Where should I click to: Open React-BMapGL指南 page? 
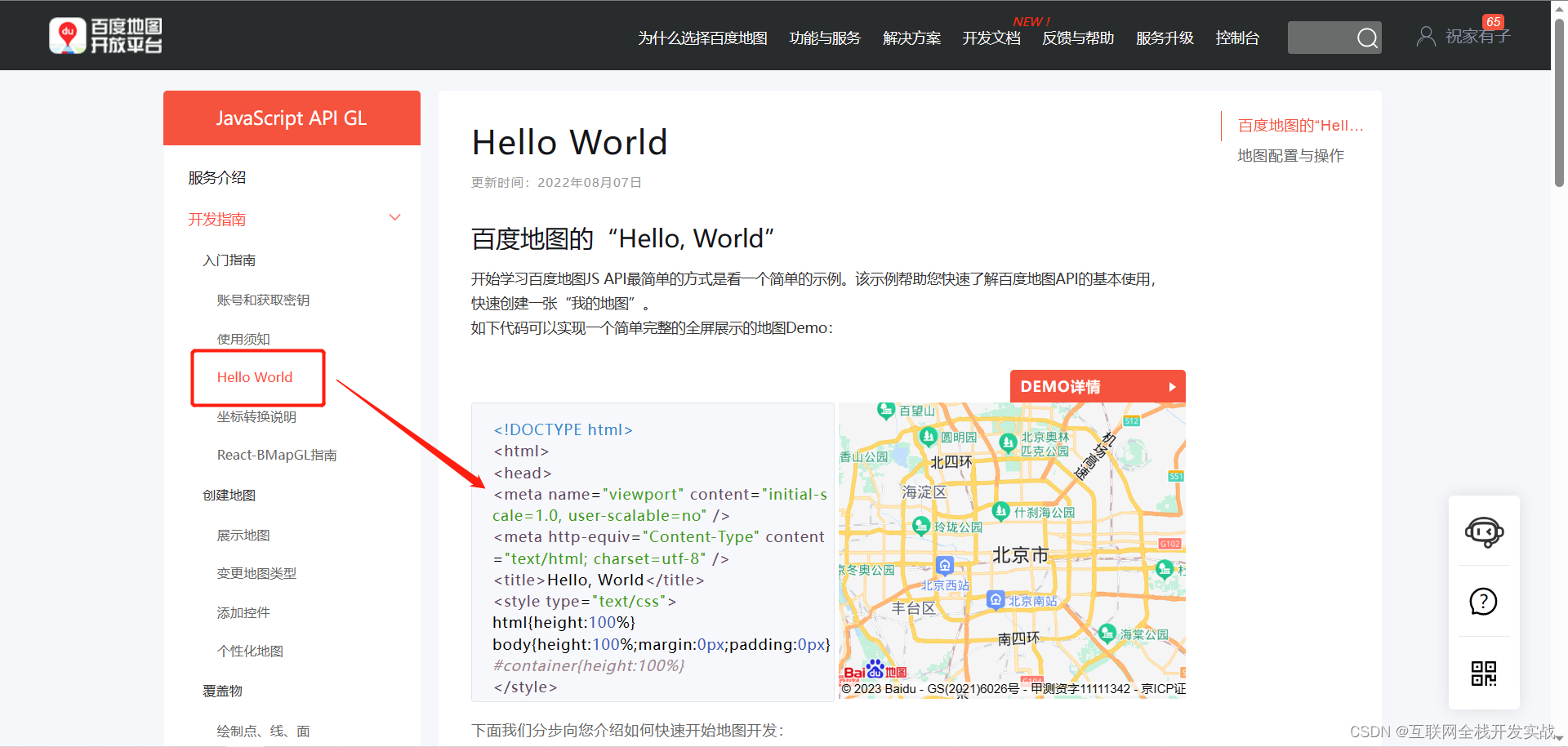click(x=277, y=456)
